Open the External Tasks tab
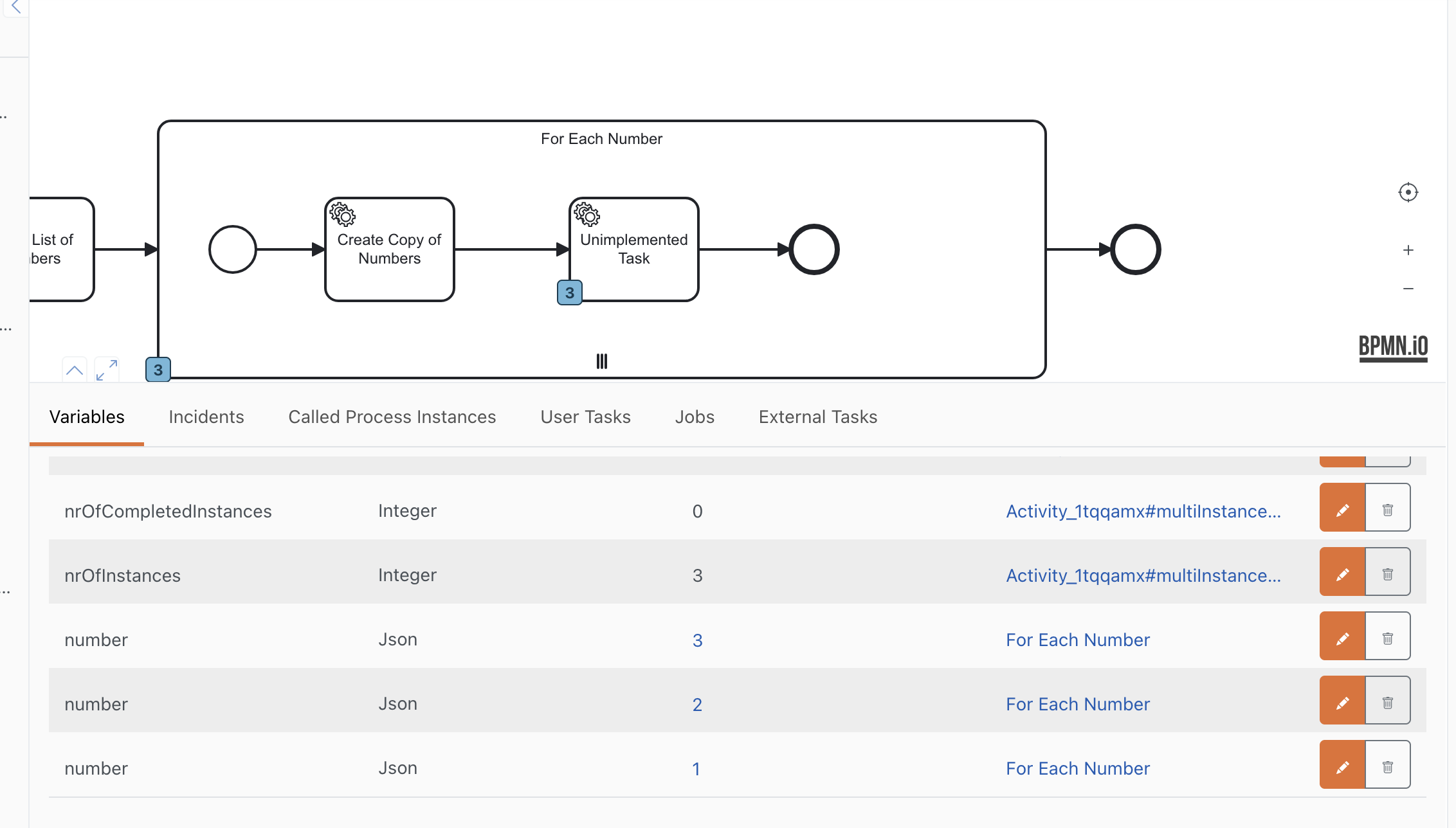1456x828 pixels. tap(817, 417)
